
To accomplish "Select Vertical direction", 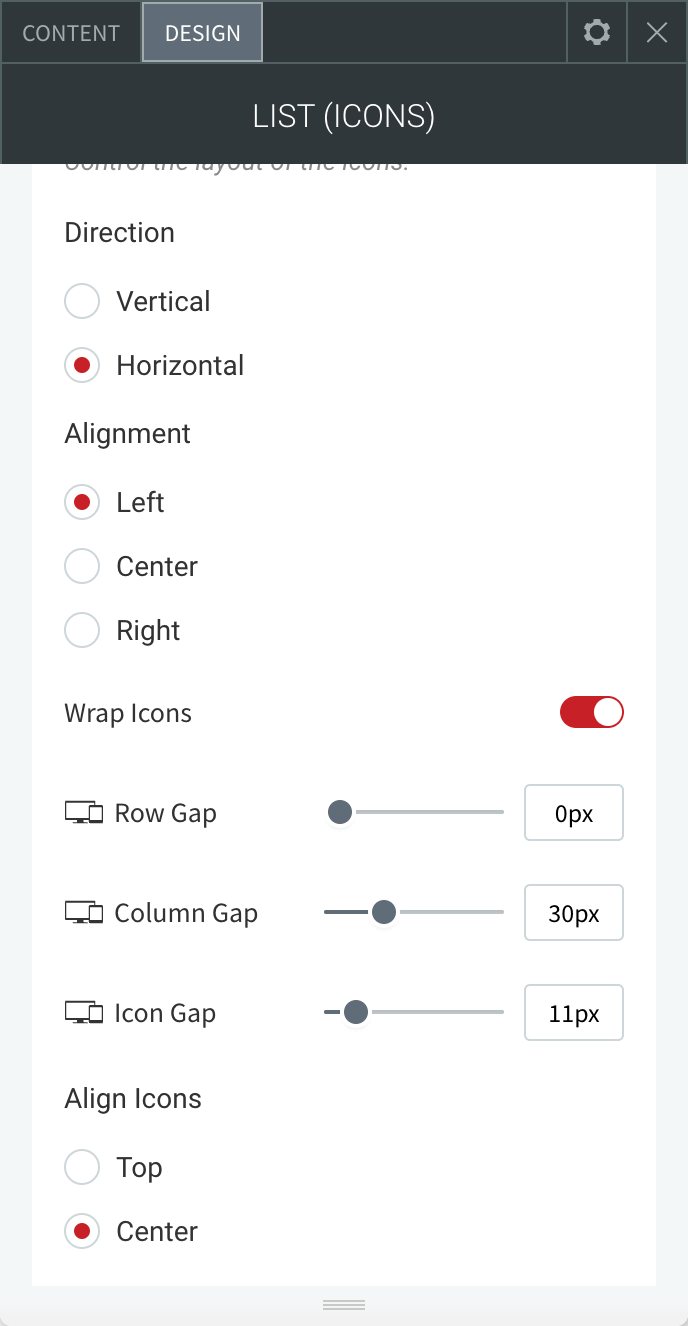I will (82, 301).
